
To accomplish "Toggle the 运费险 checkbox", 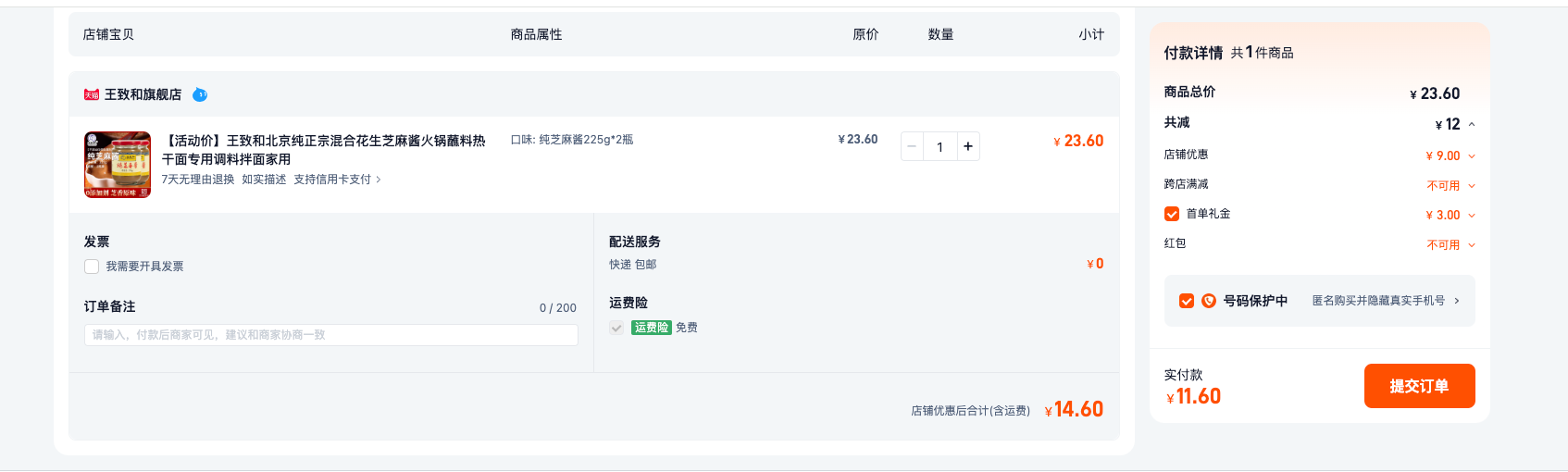I will (x=616, y=328).
